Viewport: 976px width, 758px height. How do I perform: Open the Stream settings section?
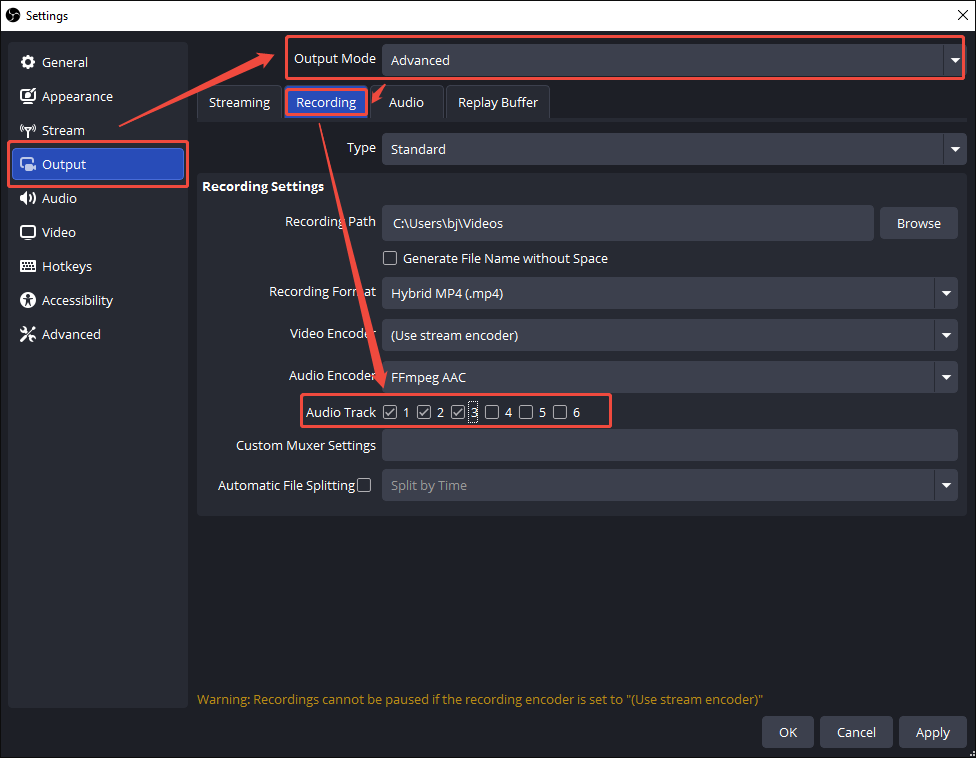click(64, 130)
